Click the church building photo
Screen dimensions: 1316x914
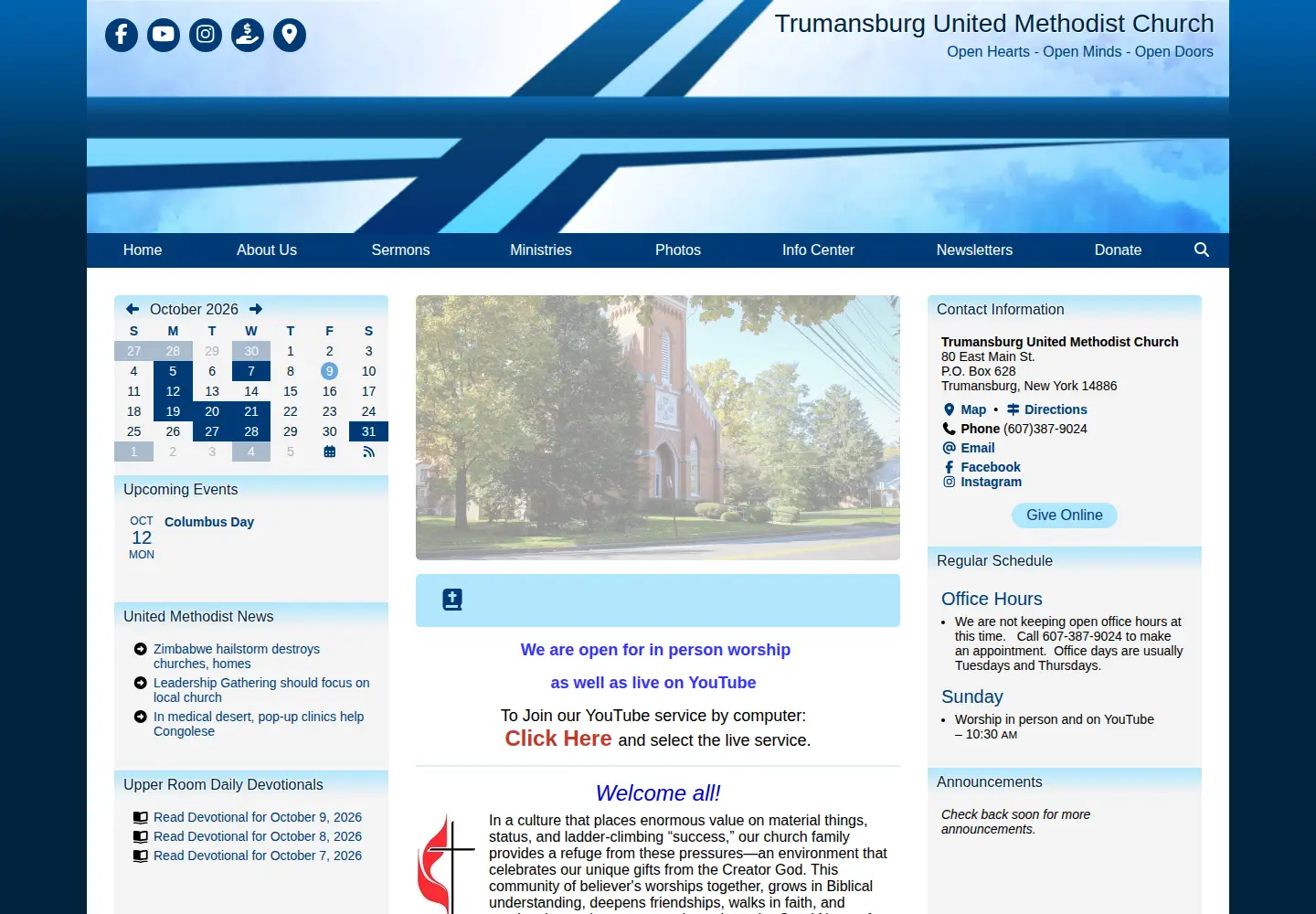tap(658, 428)
